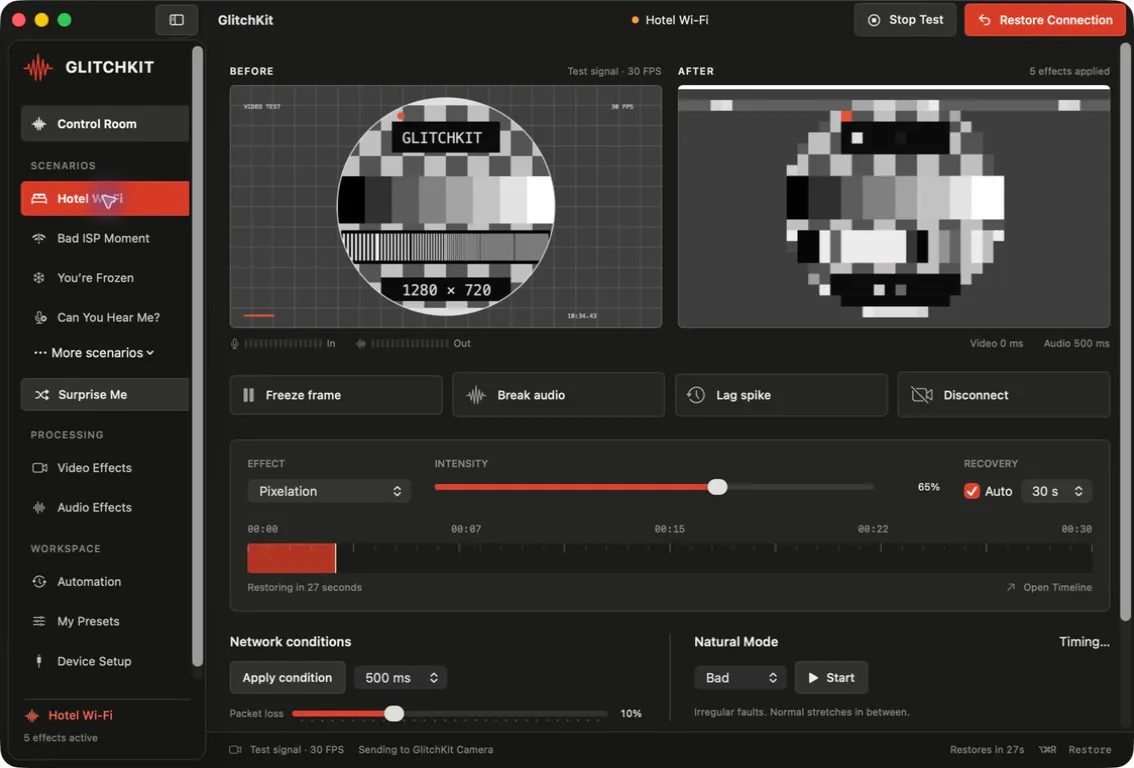The image size is (1134, 768).
Task: Click the Disconnect button
Action: tap(1004, 395)
